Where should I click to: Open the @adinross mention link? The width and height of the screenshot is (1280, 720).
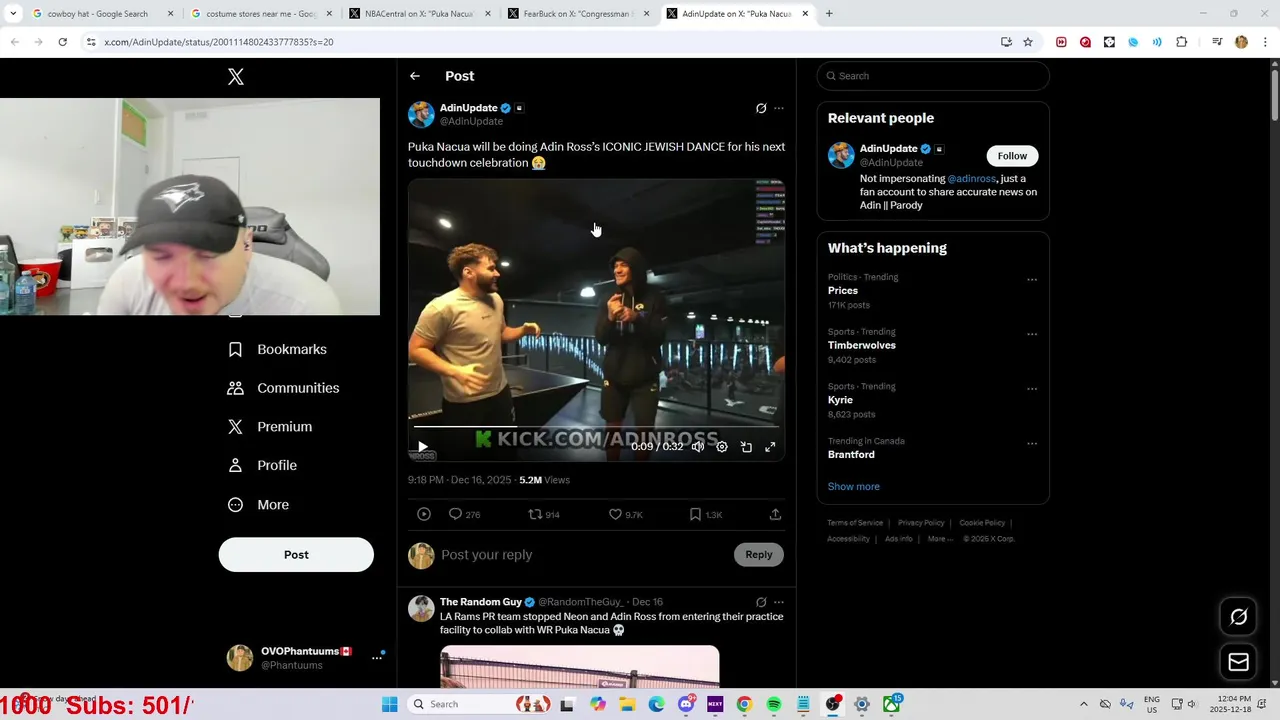(971, 179)
